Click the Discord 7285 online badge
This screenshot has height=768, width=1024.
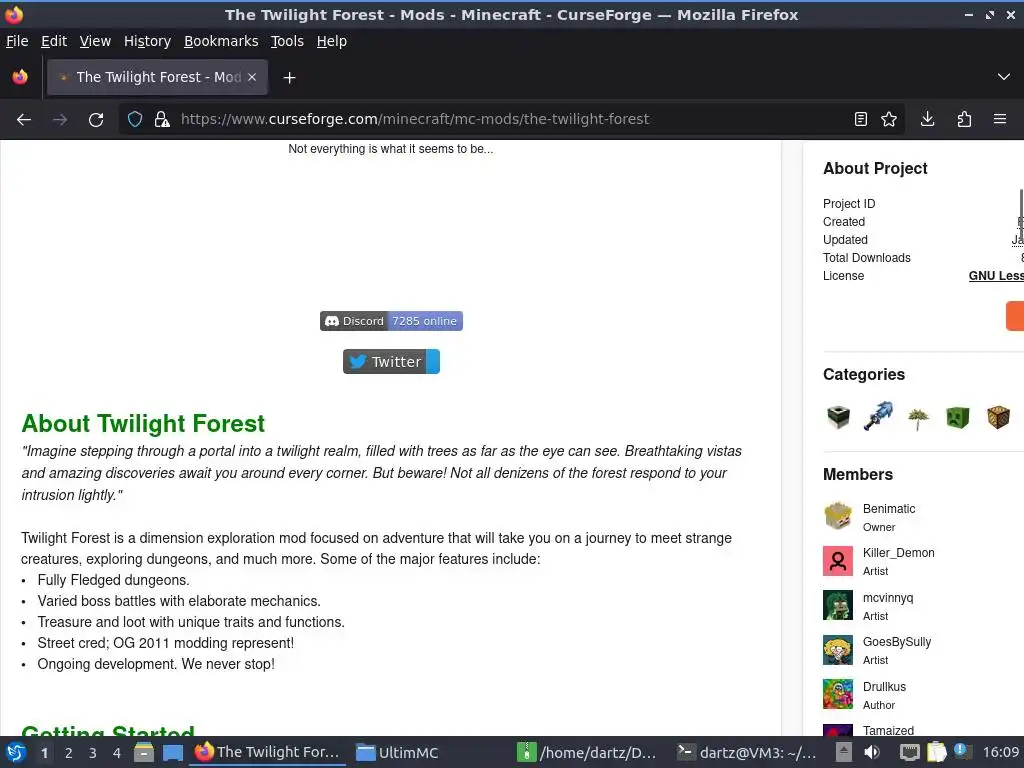(391, 321)
